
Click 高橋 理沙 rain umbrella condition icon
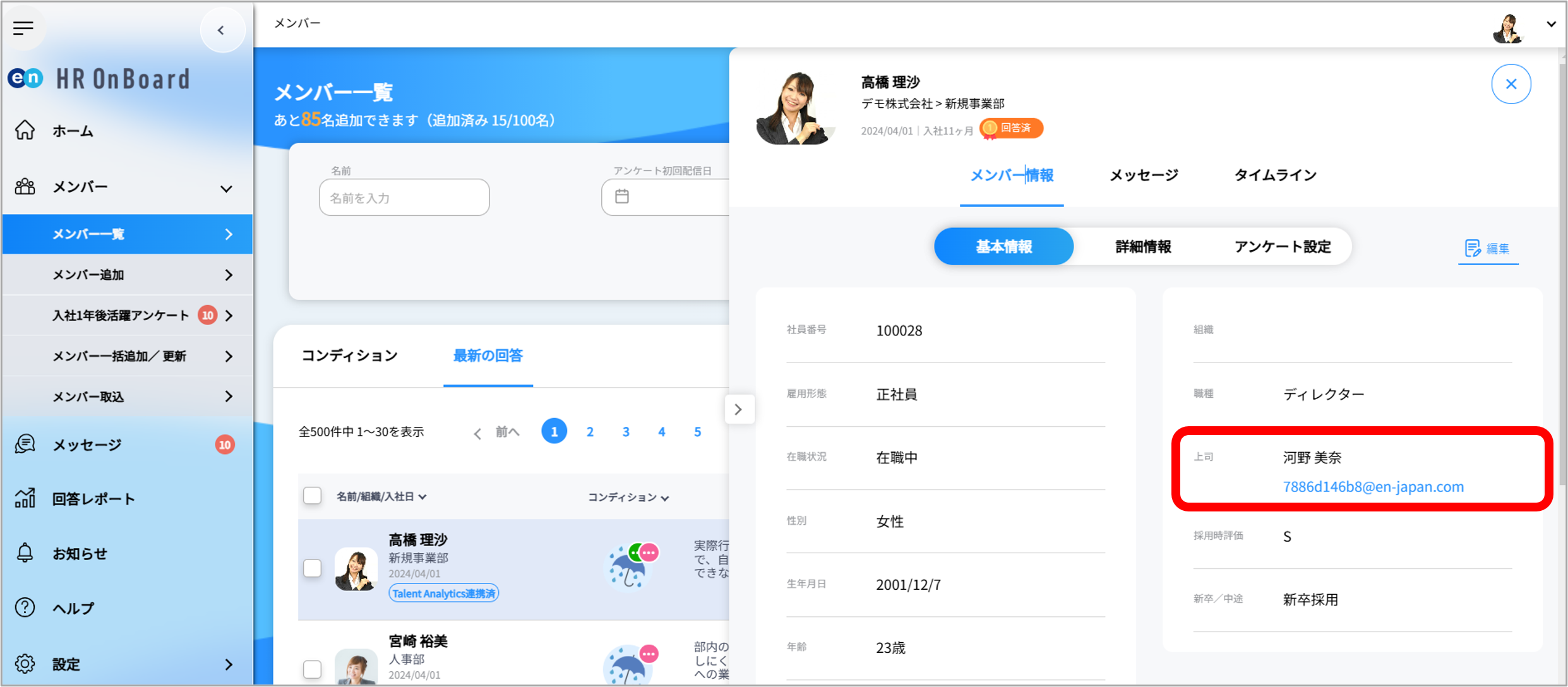point(628,568)
